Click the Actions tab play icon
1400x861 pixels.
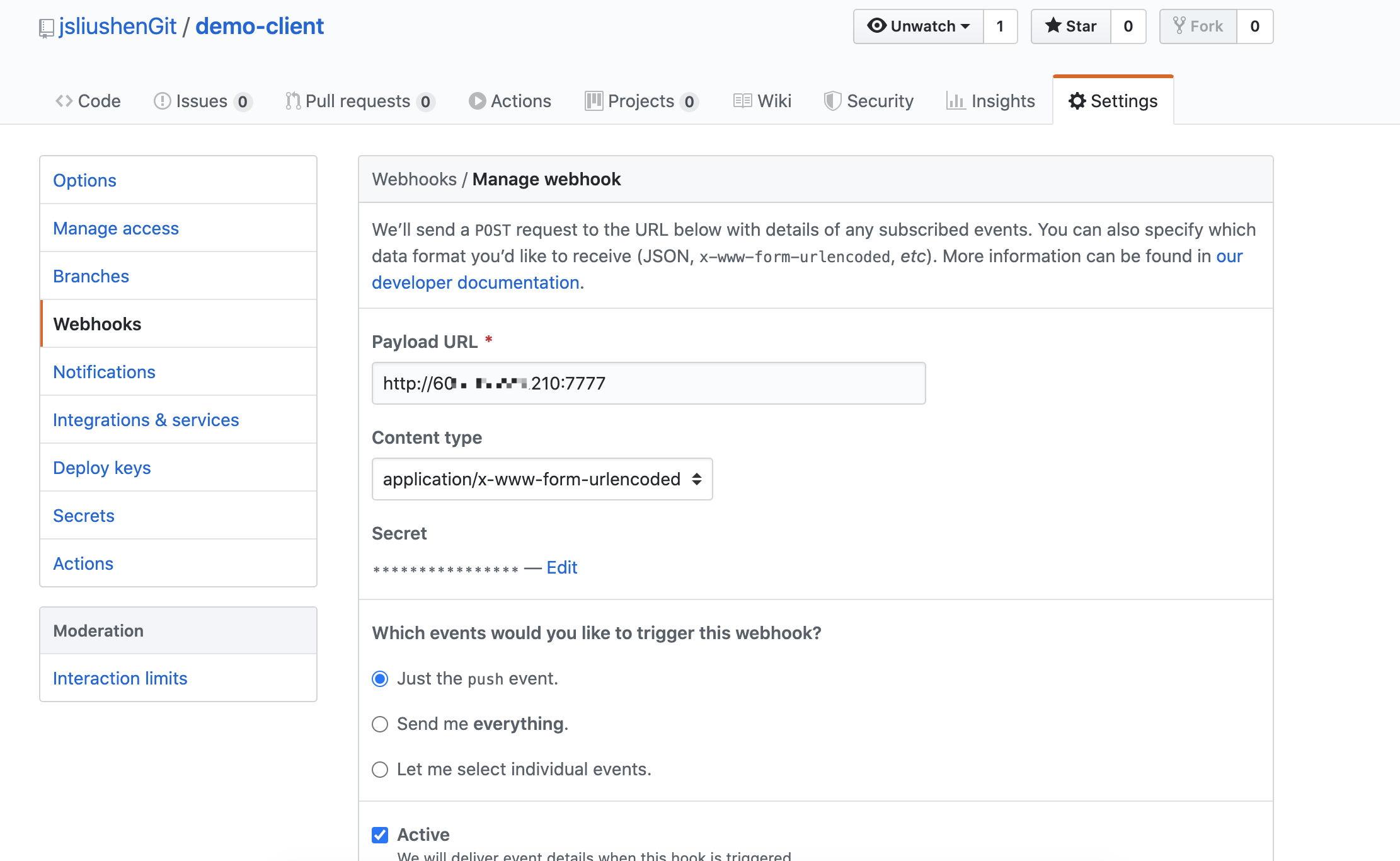click(477, 101)
